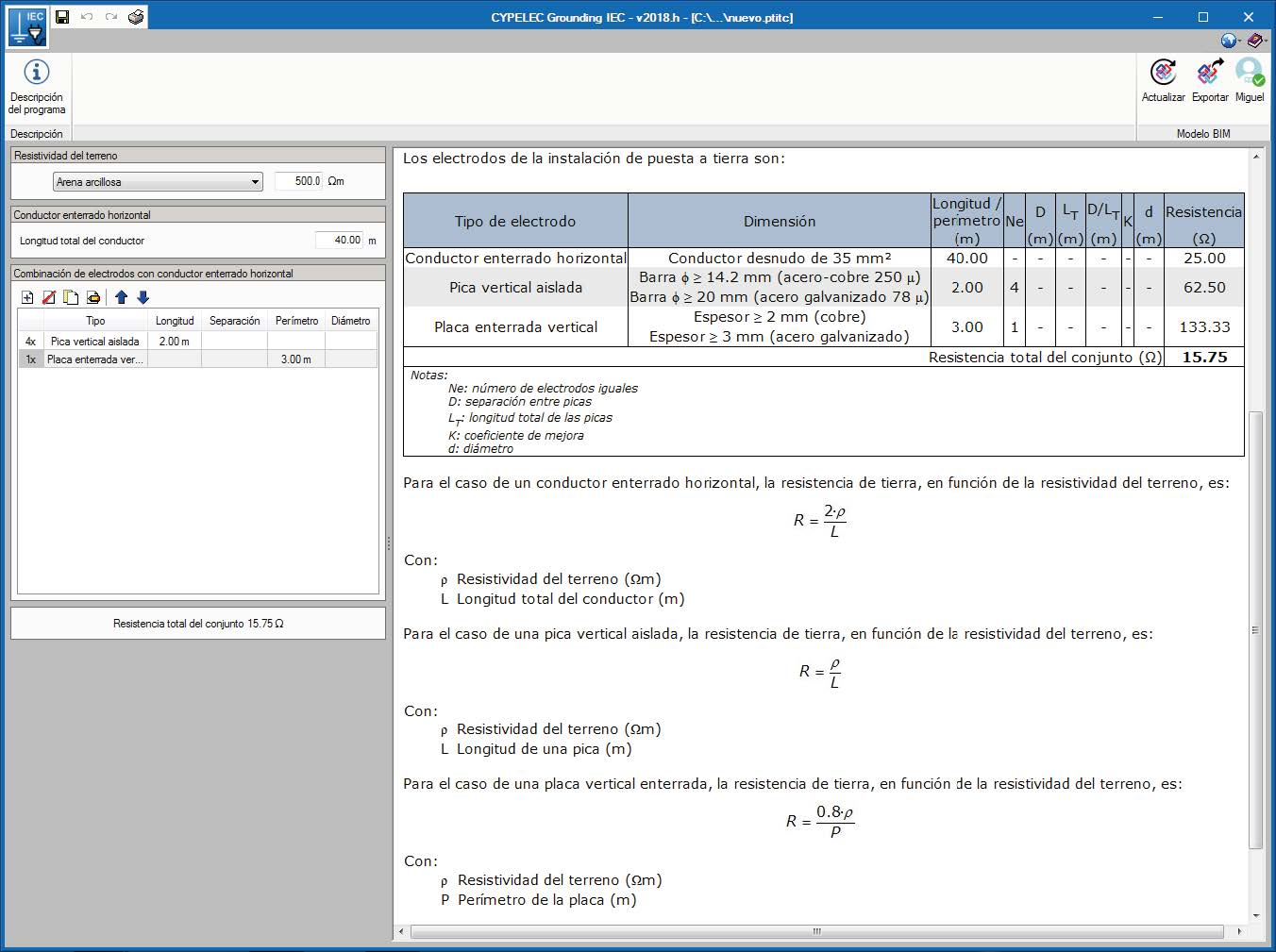Click Actualizar to update the BIM model
Image resolution: width=1276 pixels, height=952 pixels.
tap(1164, 81)
